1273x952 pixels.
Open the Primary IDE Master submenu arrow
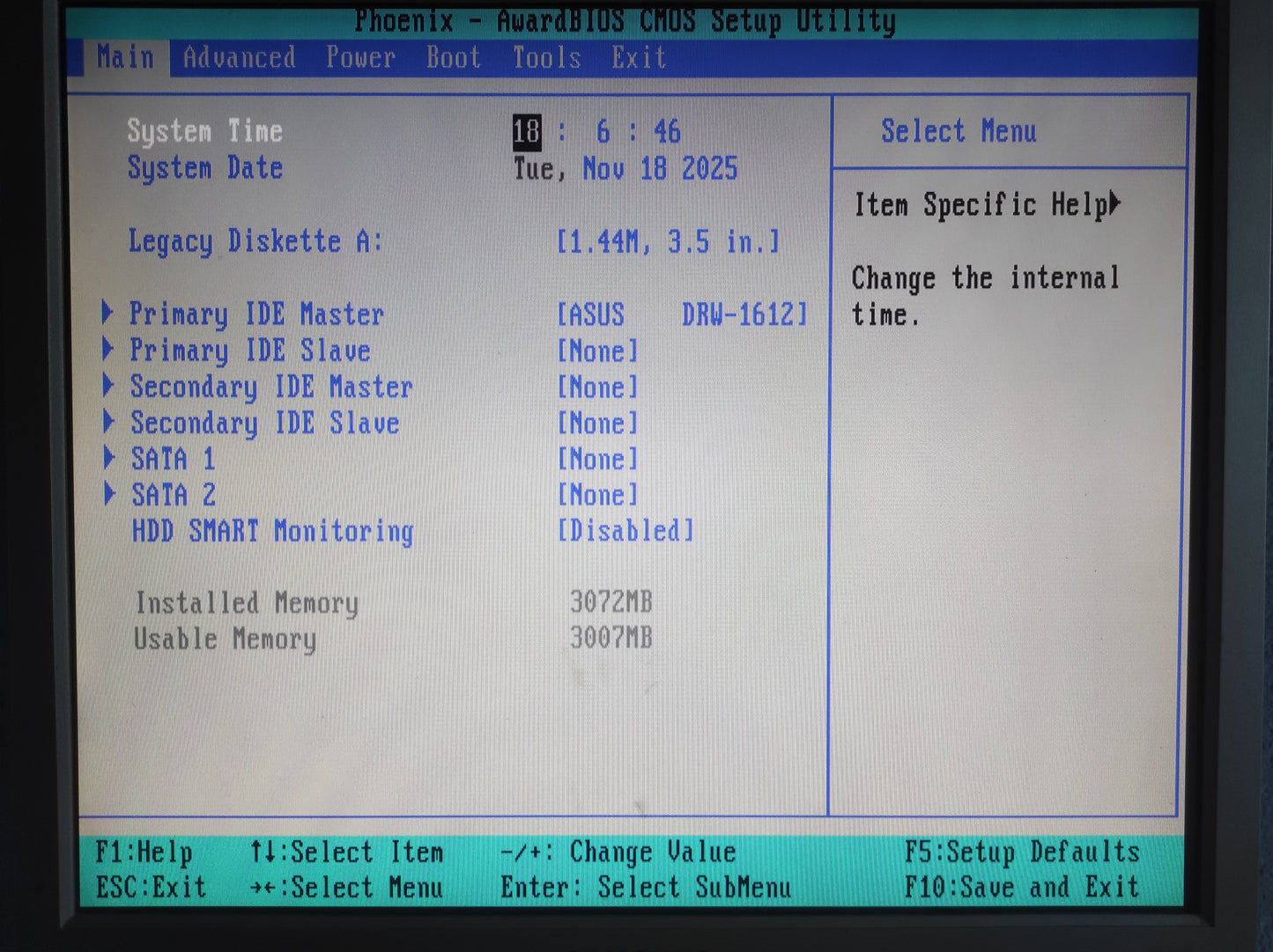pyautogui.click(x=111, y=314)
